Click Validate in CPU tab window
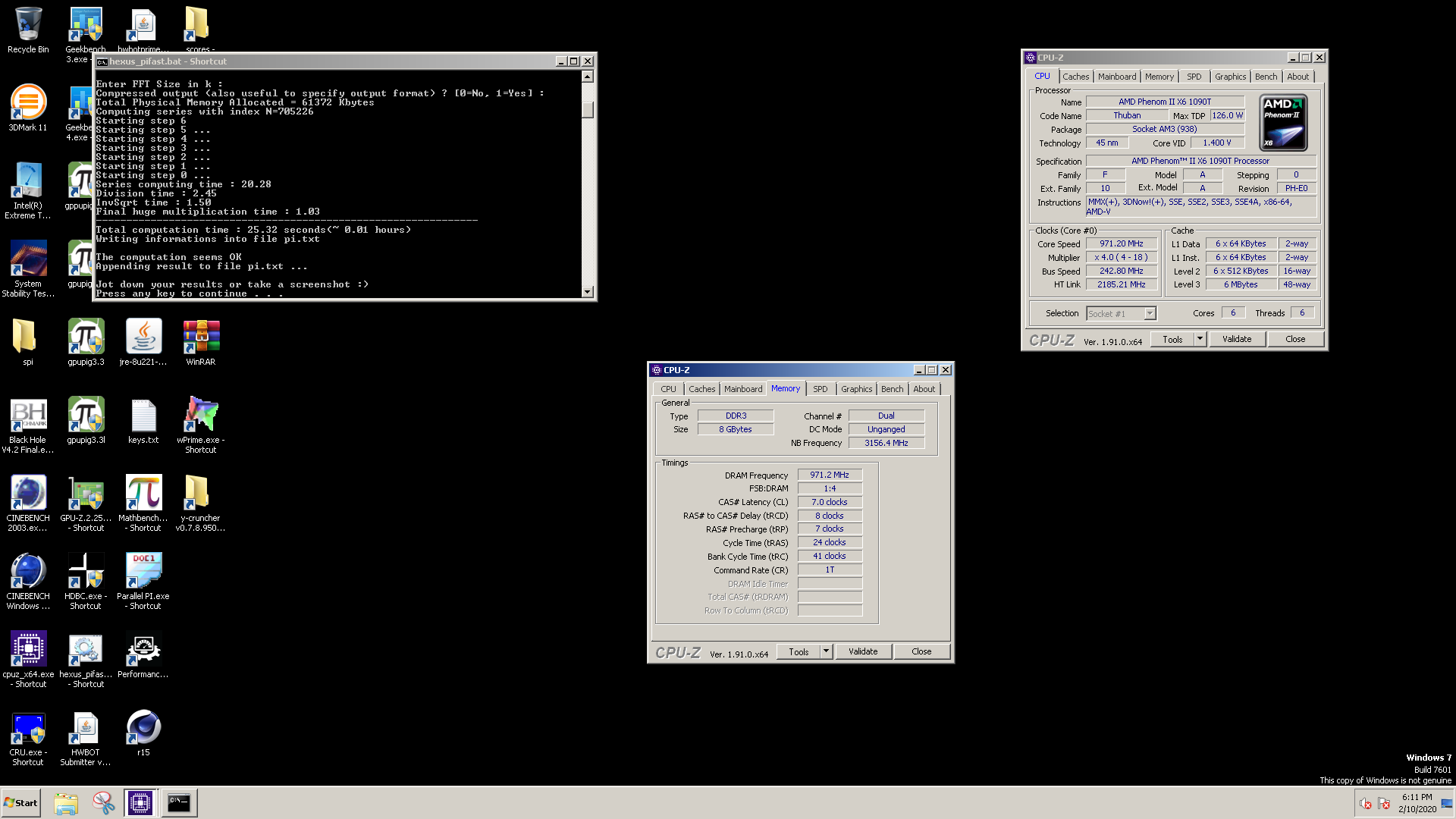This screenshot has height=819, width=1456. (1237, 339)
